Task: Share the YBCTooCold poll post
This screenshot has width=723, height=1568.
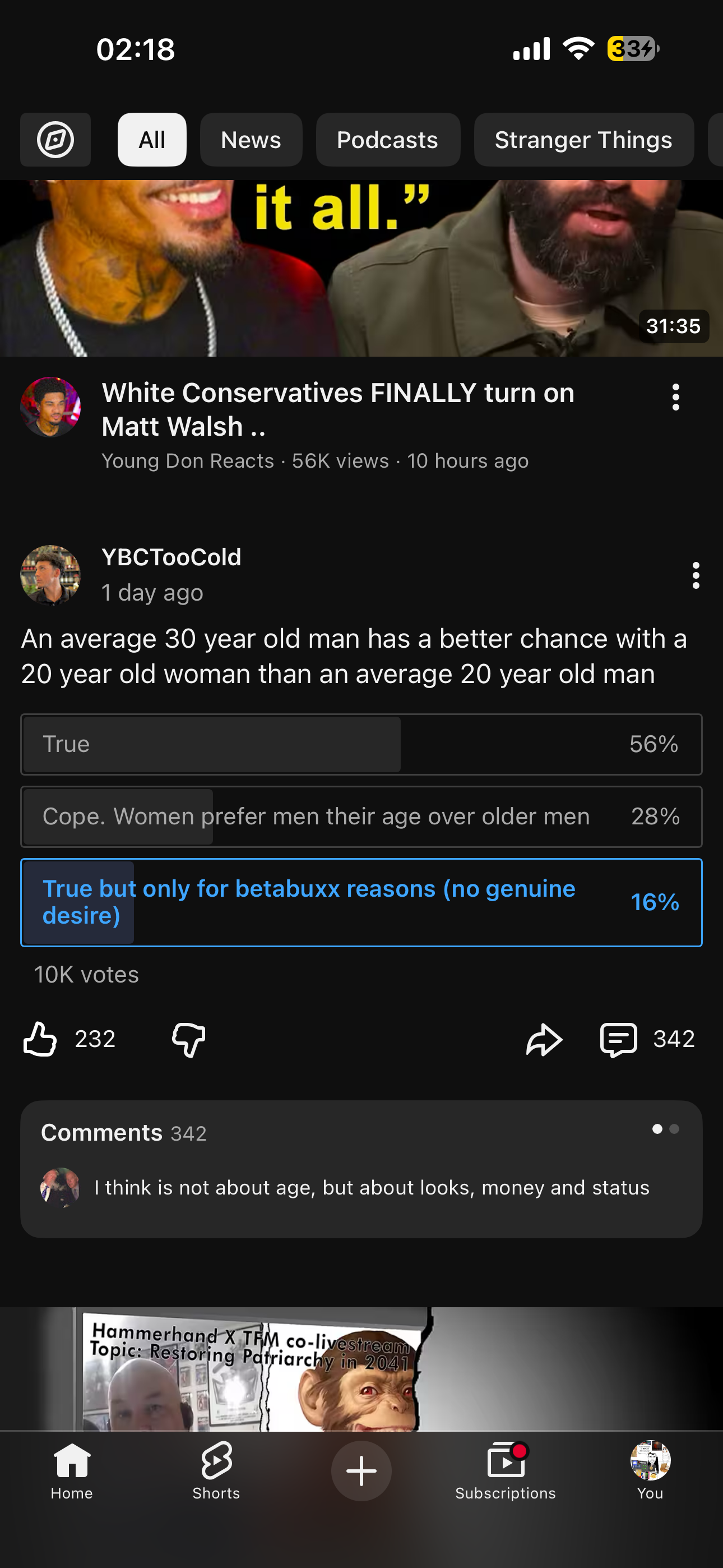Action: click(x=544, y=1039)
